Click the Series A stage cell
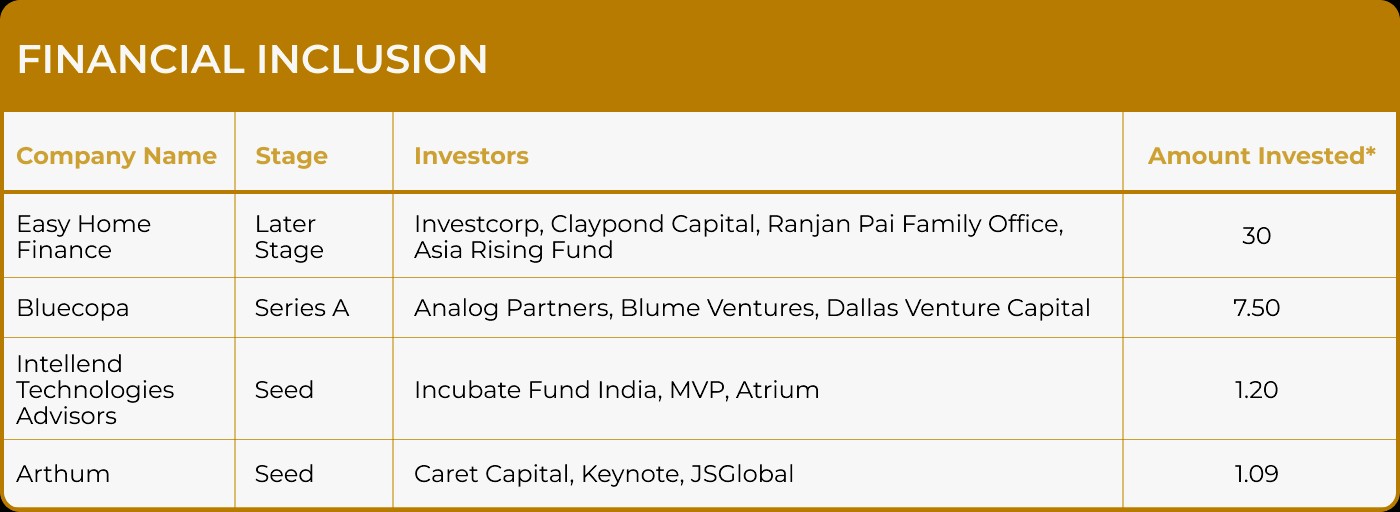This screenshot has height=512, width=1400. coord(302,308)
